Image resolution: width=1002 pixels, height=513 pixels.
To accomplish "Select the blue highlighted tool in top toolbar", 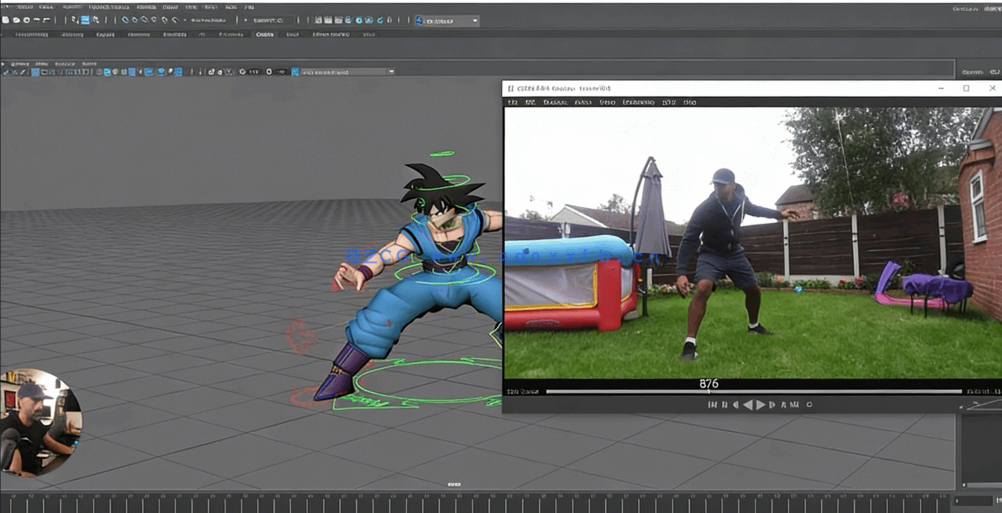I will 85,20.
